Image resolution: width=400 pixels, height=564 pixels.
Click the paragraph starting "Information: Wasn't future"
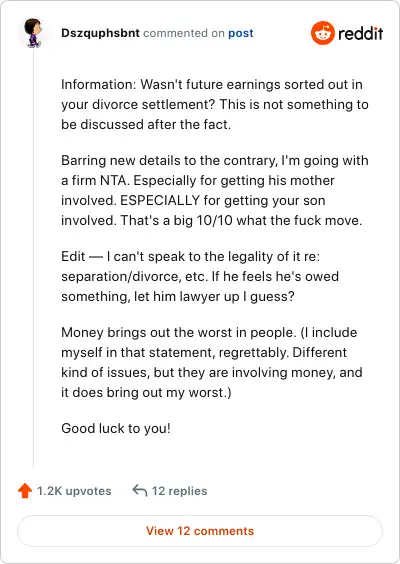(x=215, y=104)
